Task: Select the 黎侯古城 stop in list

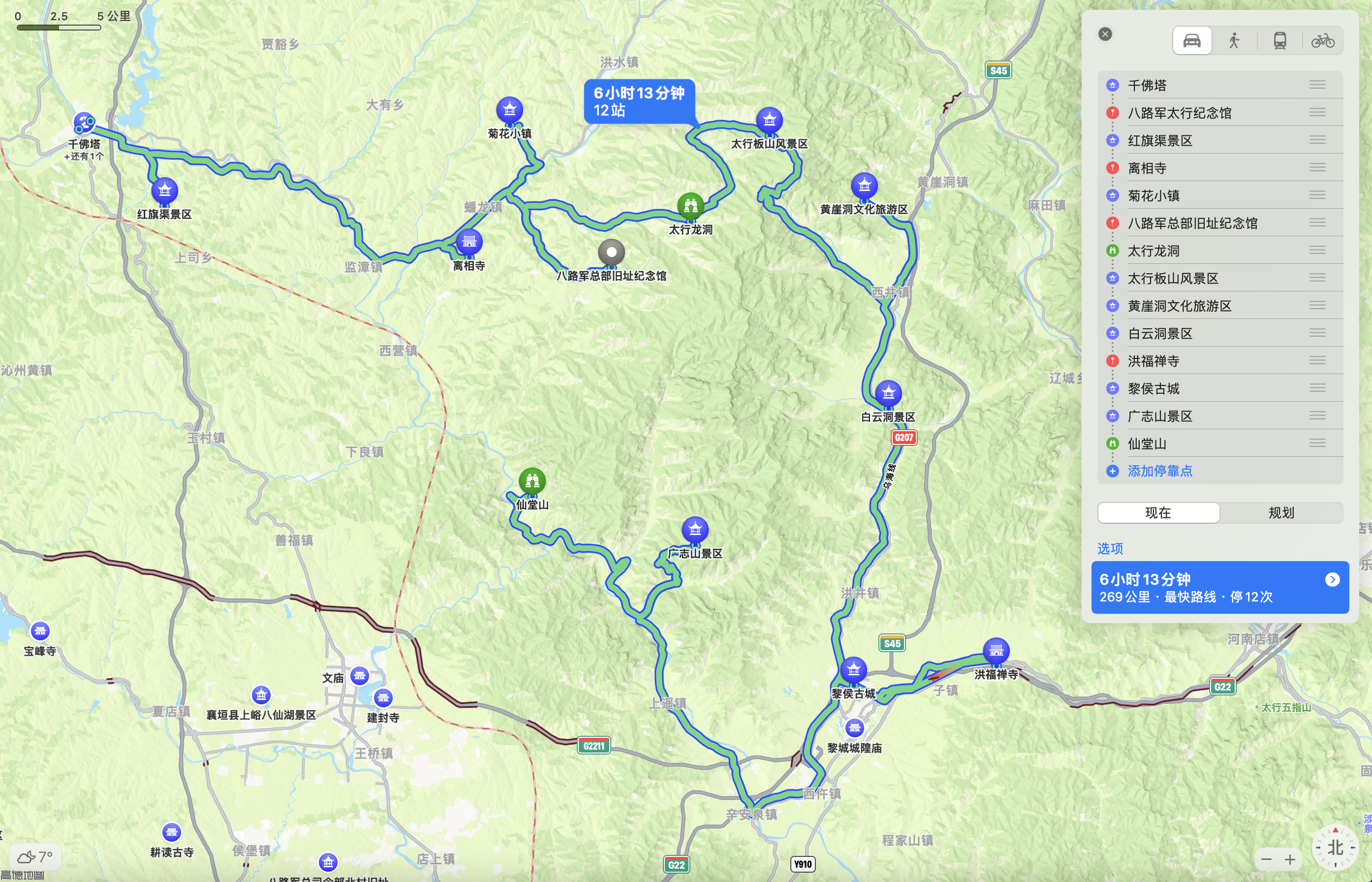Action: tap(1220, 388)
